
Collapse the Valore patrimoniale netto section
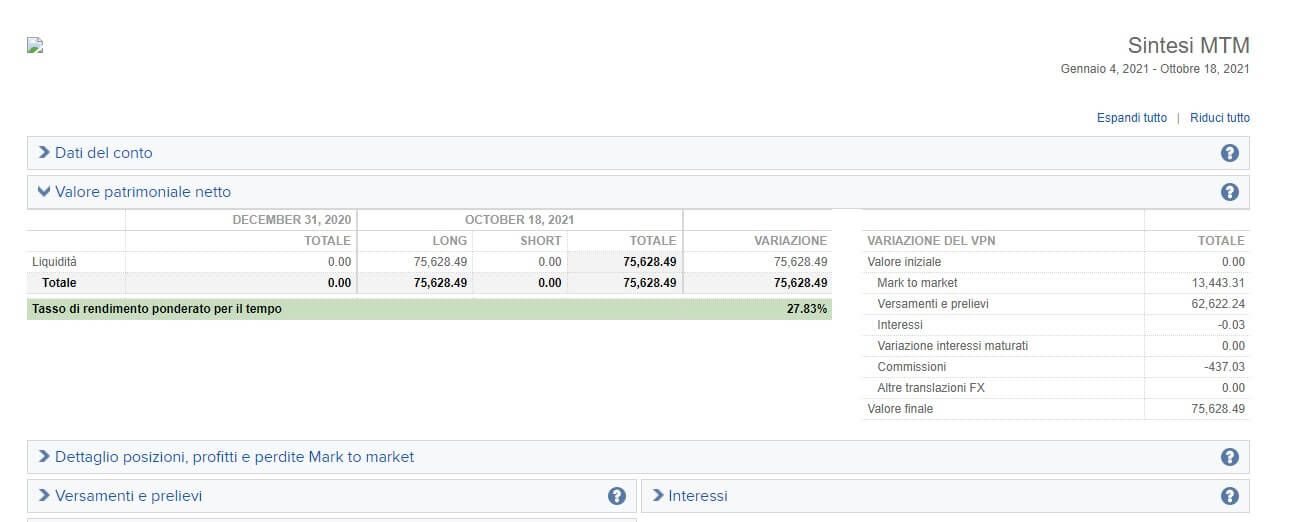(x=142, y=192)
